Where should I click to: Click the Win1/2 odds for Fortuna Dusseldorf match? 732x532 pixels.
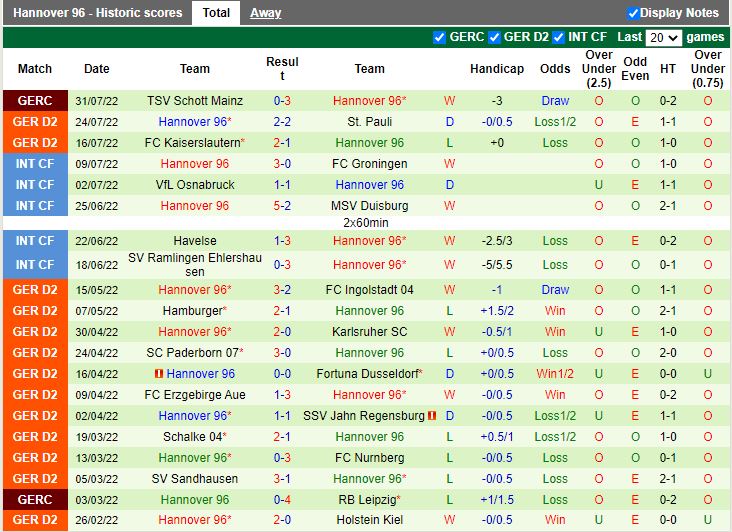[555, 374]
